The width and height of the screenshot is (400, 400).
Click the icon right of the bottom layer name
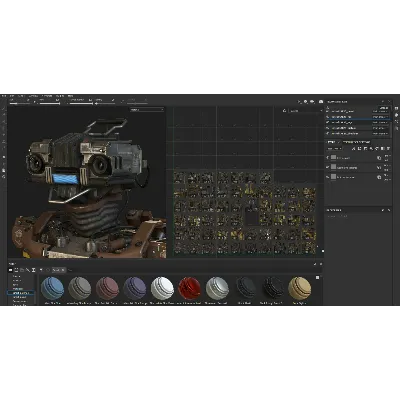(x=379, y=177)
